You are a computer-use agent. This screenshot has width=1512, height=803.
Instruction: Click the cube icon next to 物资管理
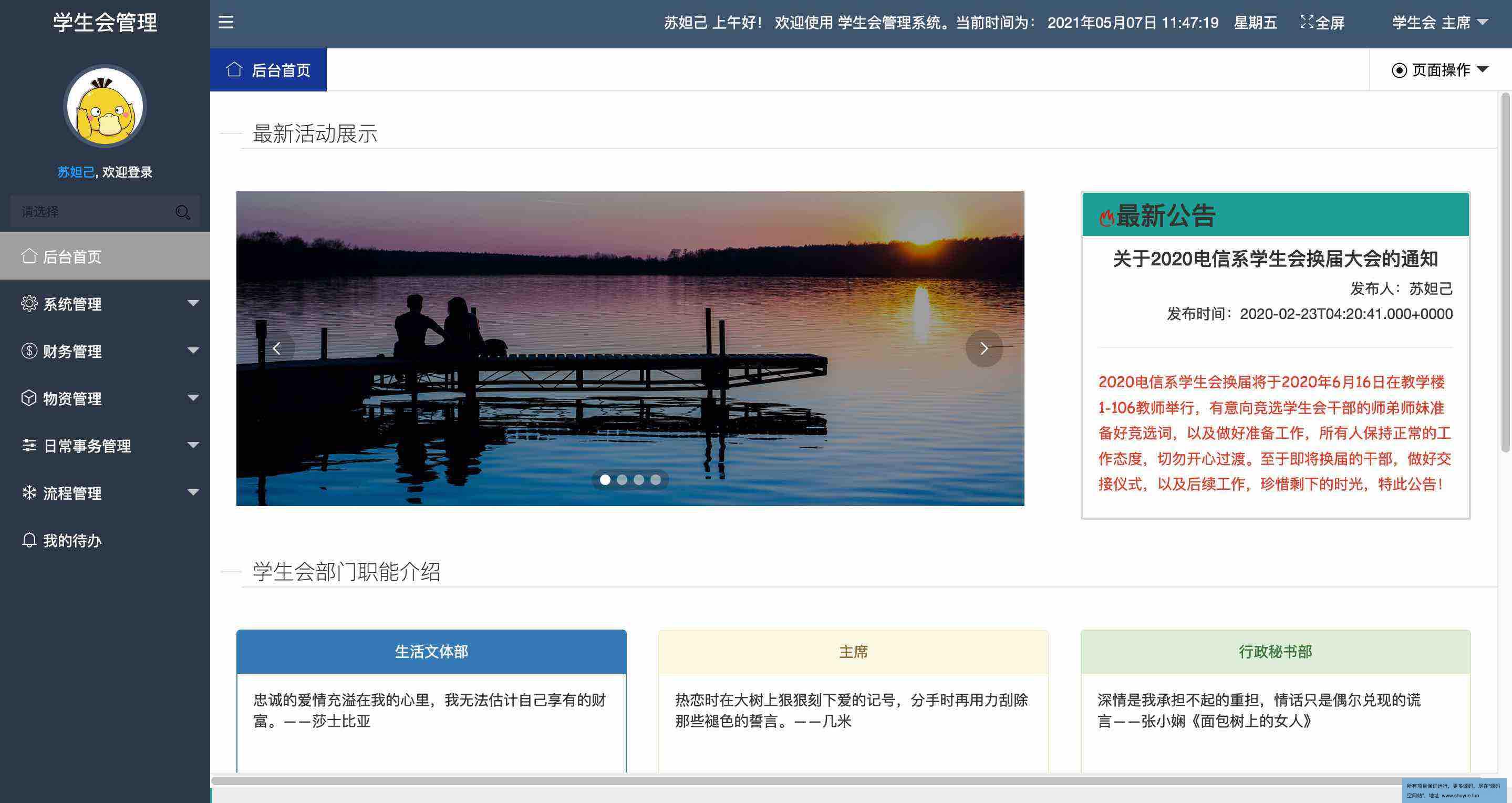29,398
